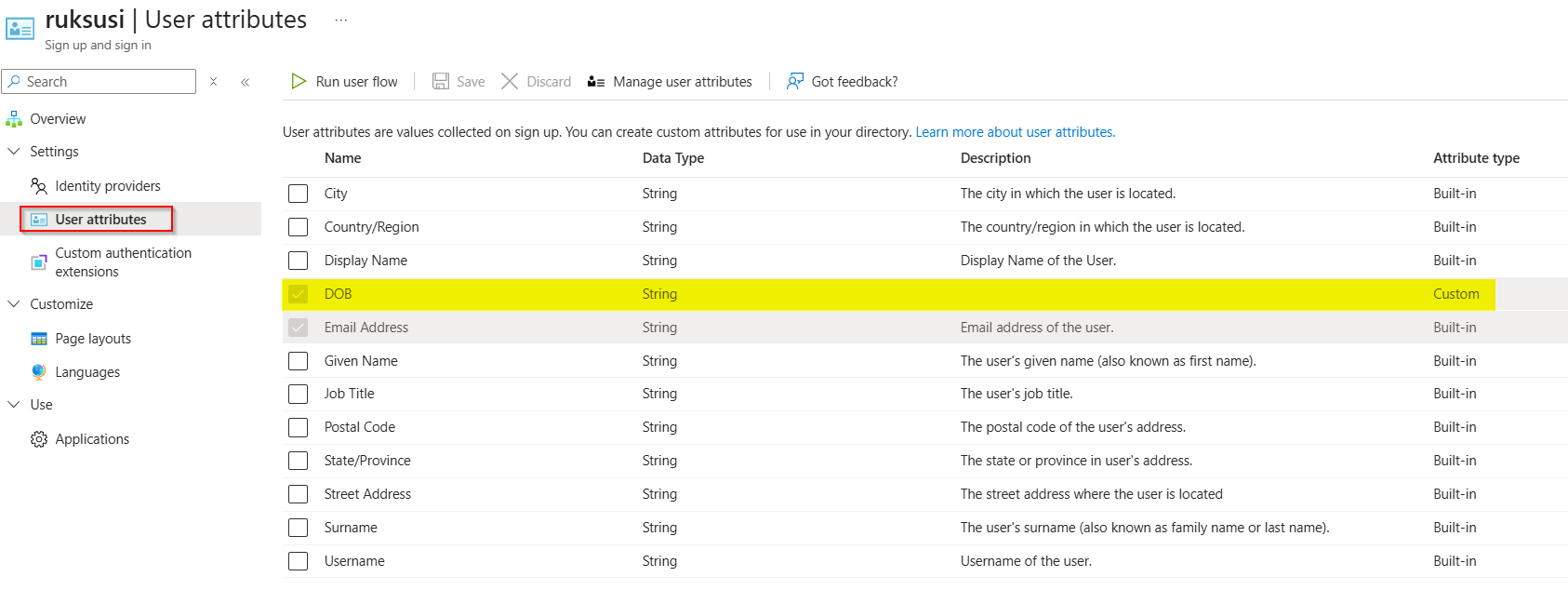Click the Discard X icon
1568x590 pixels.
click(x=510, y=82)
